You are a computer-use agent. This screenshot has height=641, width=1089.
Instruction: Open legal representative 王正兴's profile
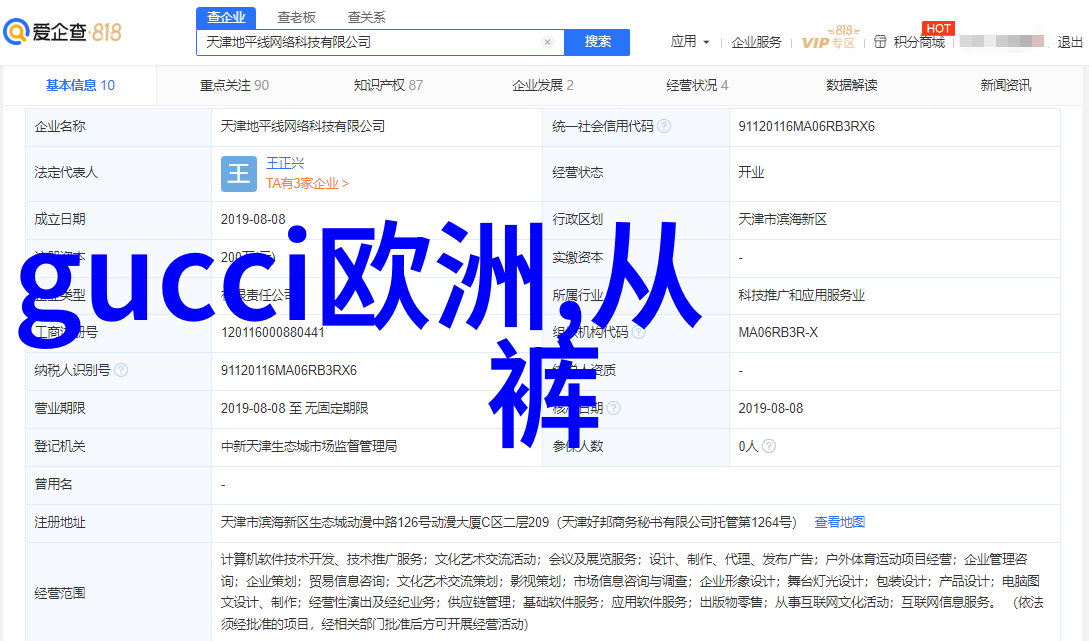(285, 163)
